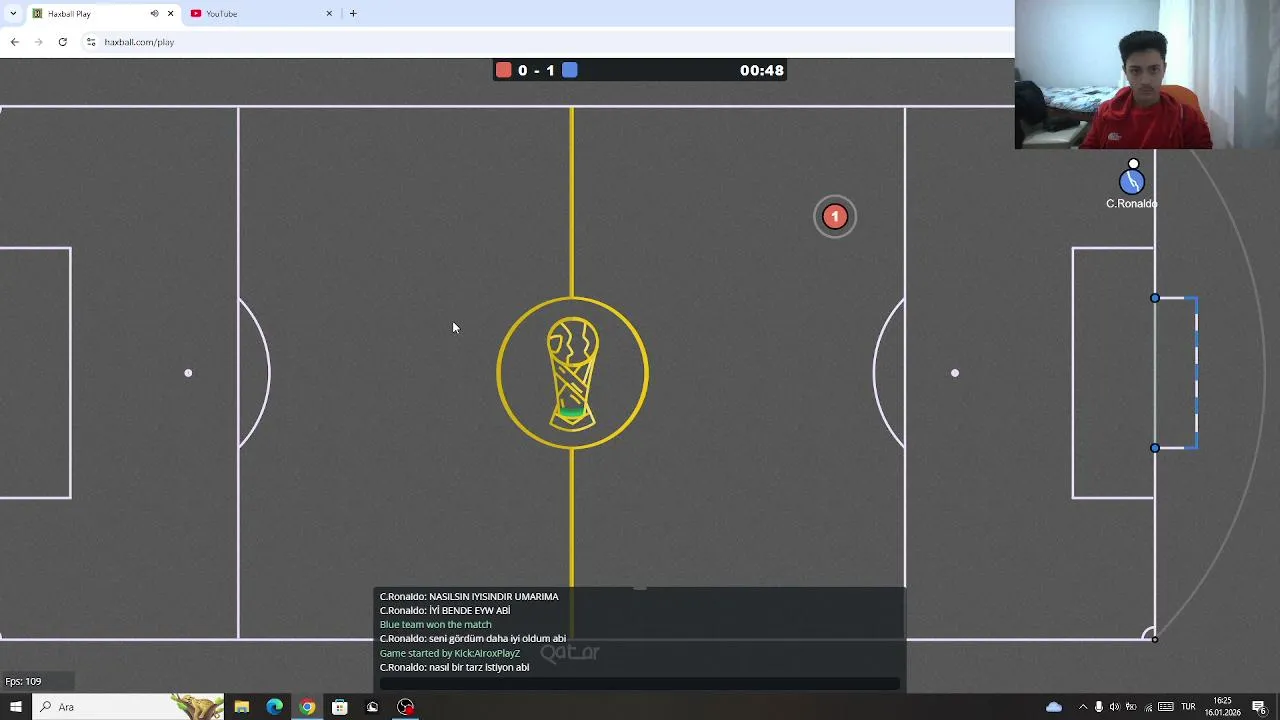The image size is (1280, 720).
Task: View site information icon
Action: (x=91, y=42)
